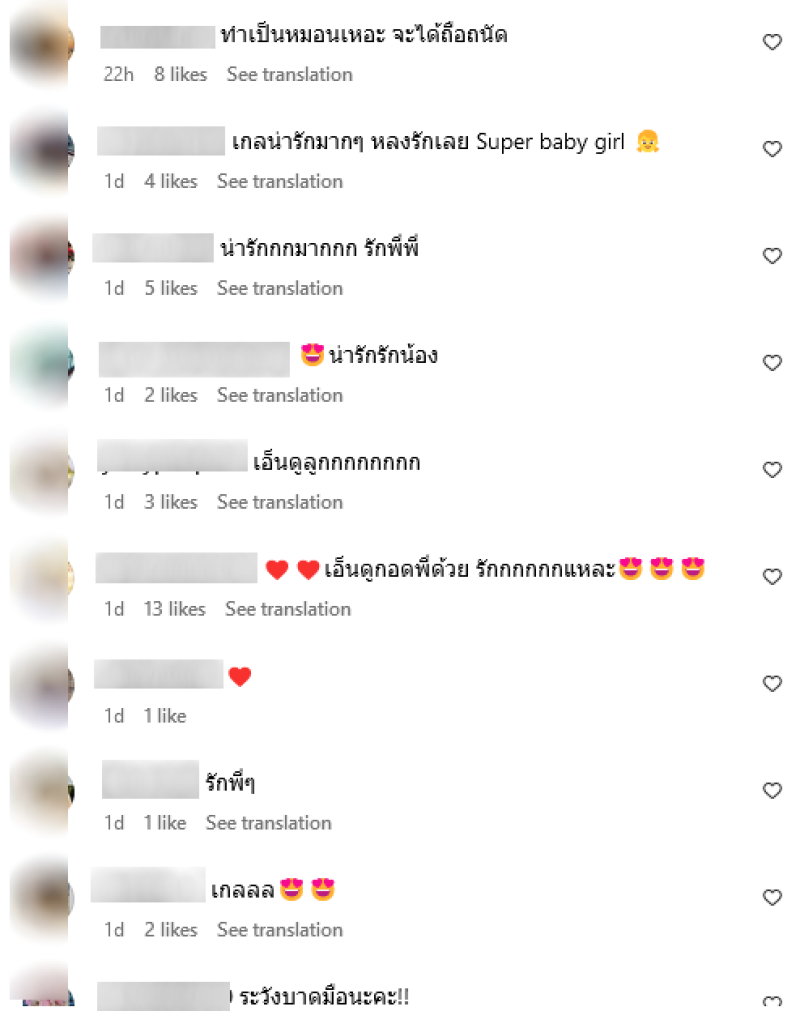This screenshot has width=800, height=1011.
Task: See translation for comment with 3 likes
Action: 280,502
